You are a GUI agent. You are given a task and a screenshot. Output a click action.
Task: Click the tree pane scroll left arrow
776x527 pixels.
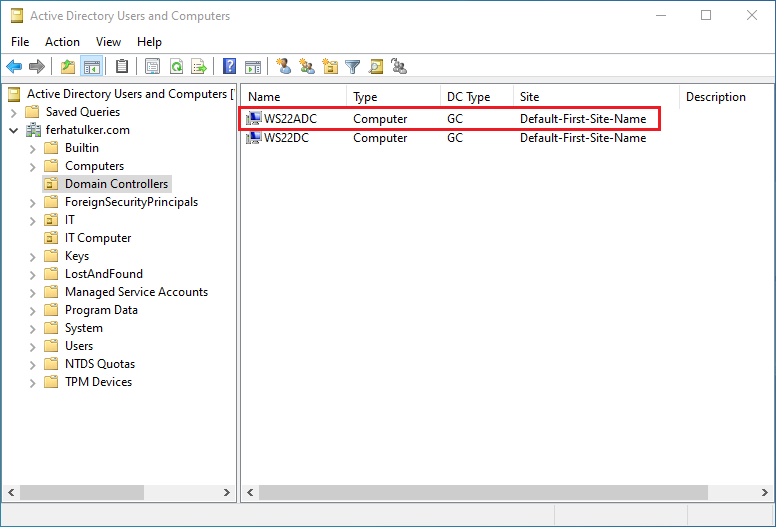pos(11,492)
